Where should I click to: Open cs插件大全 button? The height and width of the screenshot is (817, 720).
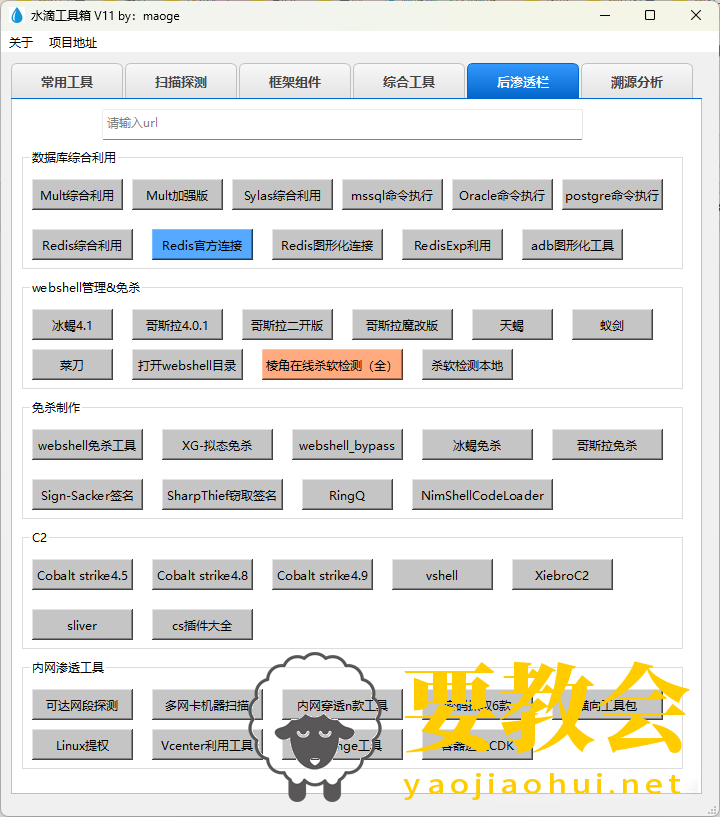tap(202, 625)
